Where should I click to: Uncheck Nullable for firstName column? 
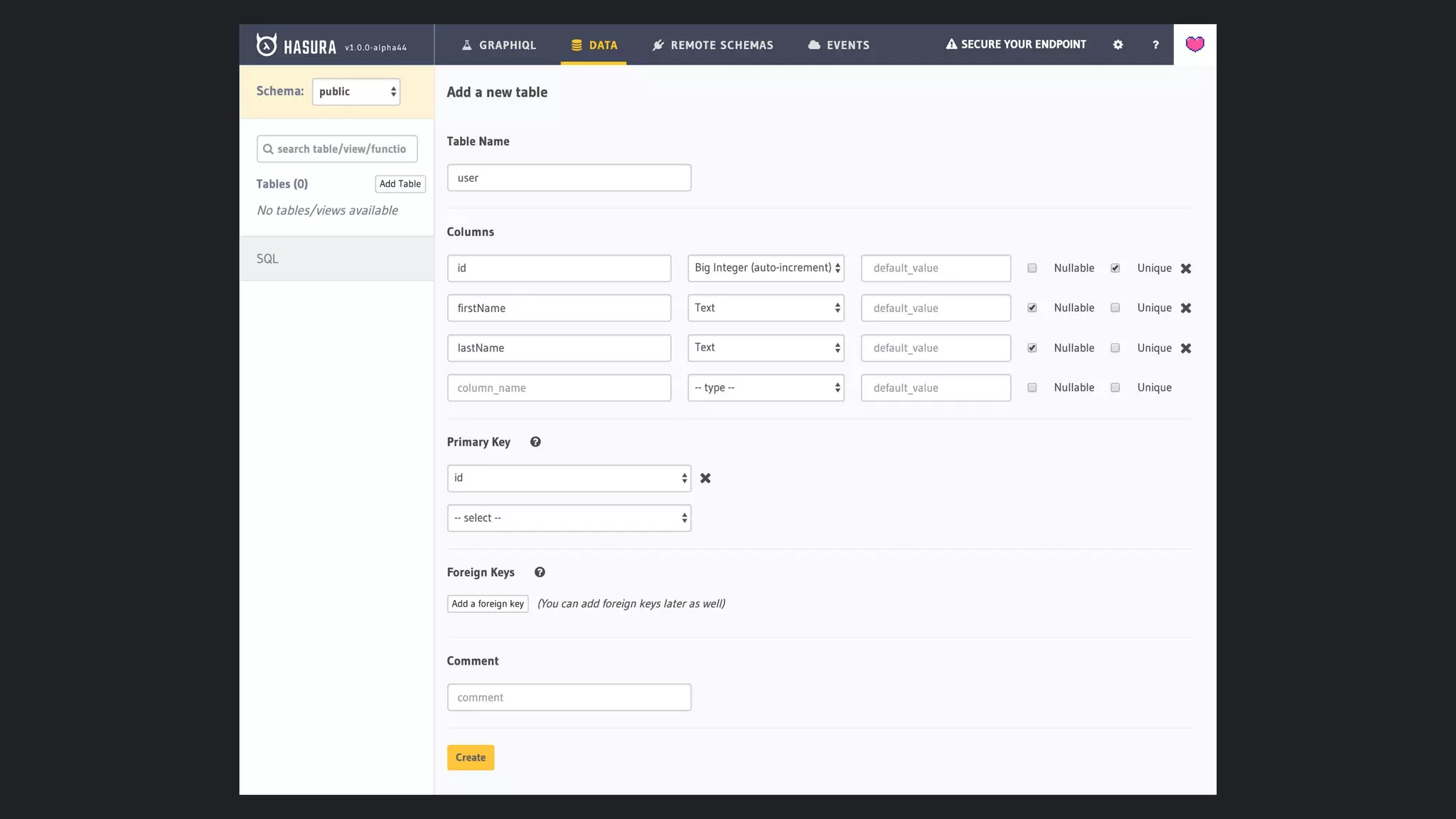click(1032, 308)
